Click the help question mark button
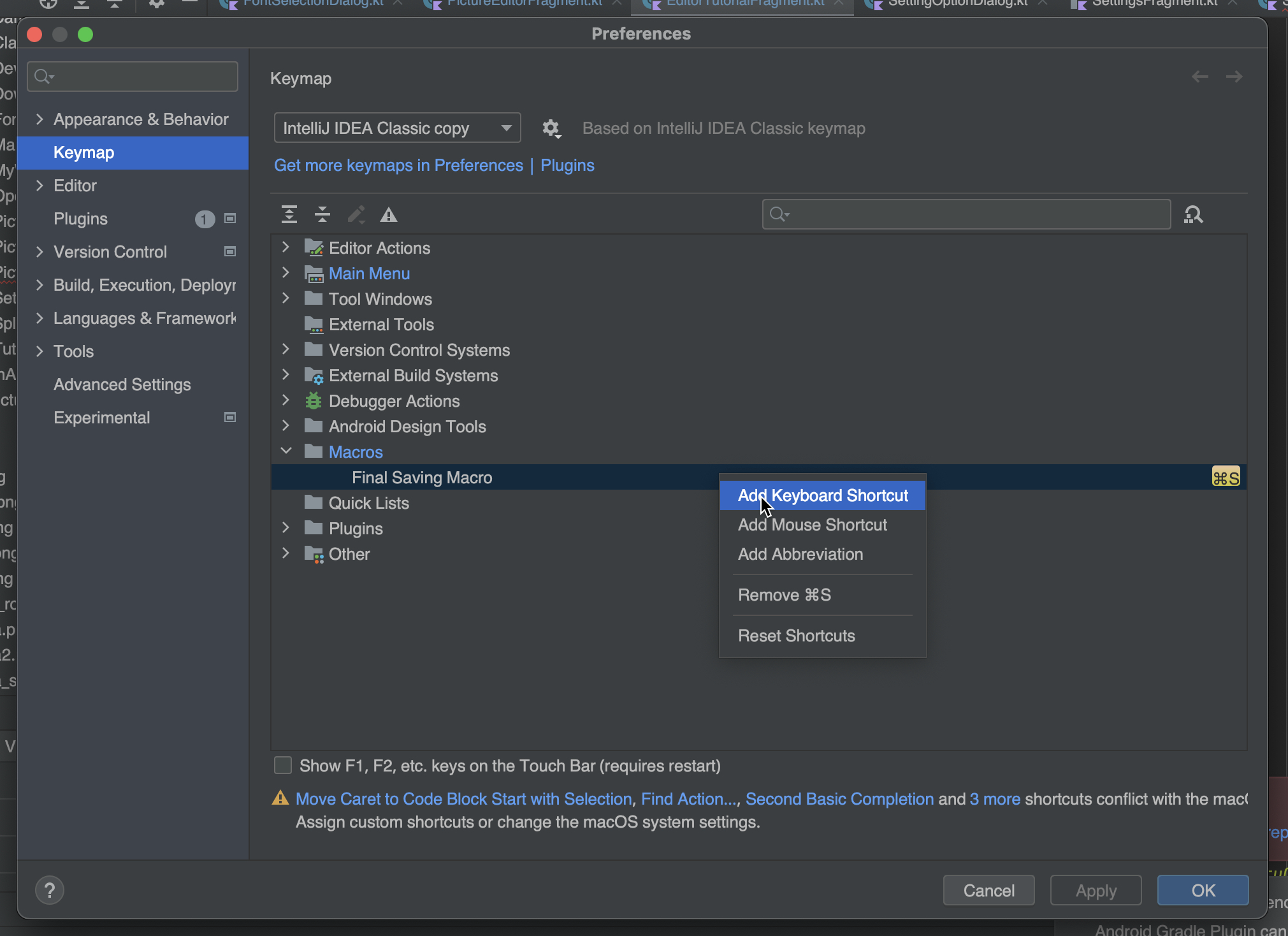Viewport: 1288px width, 936px height. pyautogui.click(x=50, y=890)
